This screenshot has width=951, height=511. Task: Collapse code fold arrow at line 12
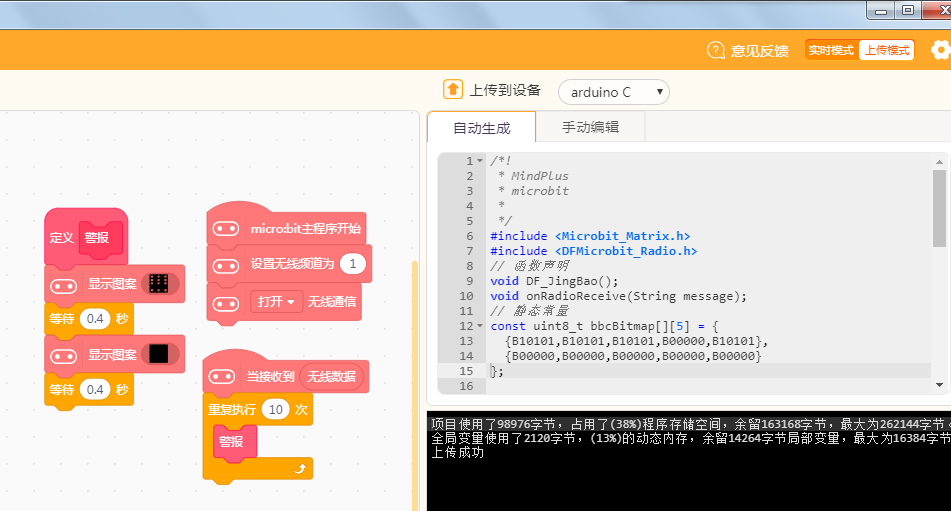pos(480,326)
